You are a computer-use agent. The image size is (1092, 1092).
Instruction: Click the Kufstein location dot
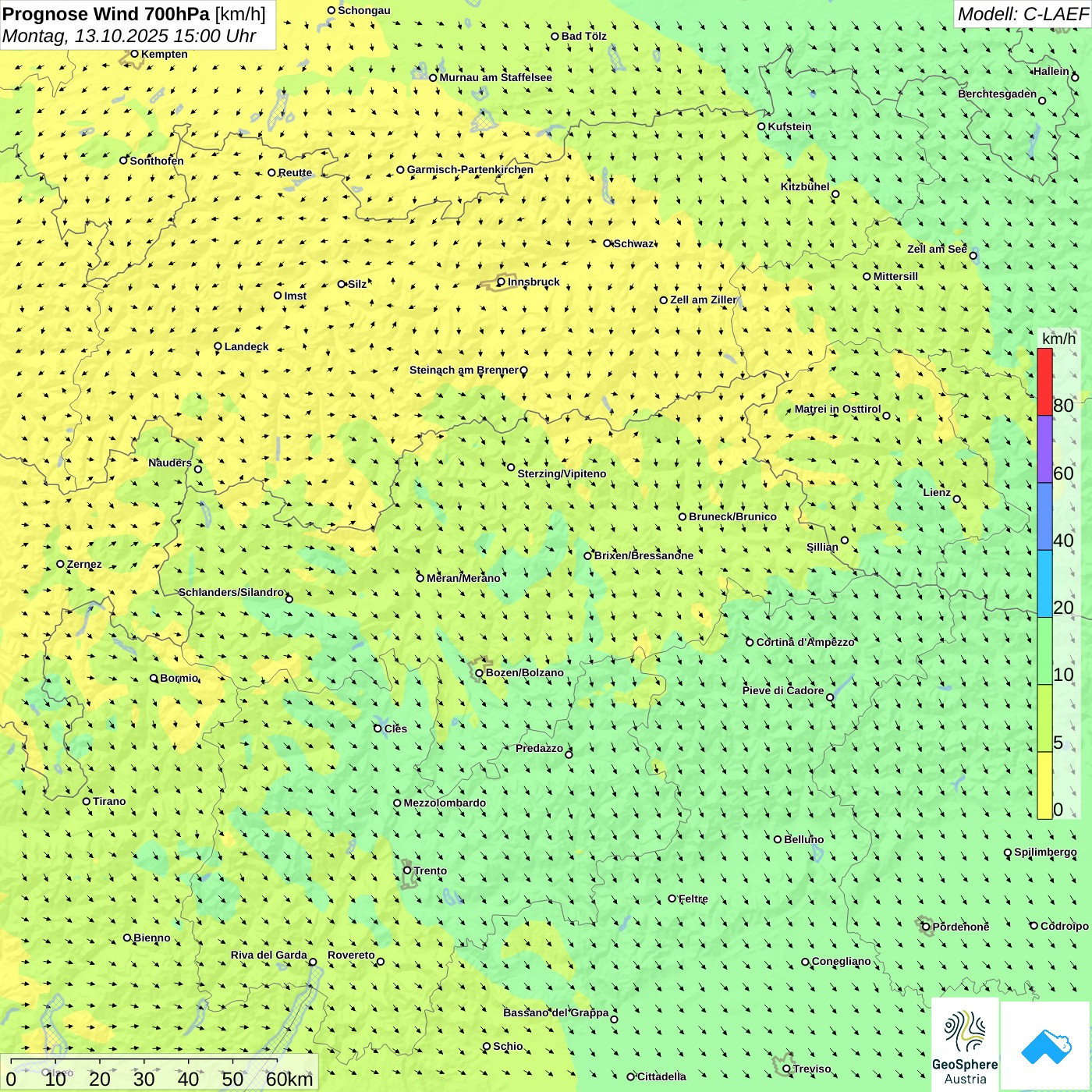[762, 126]
